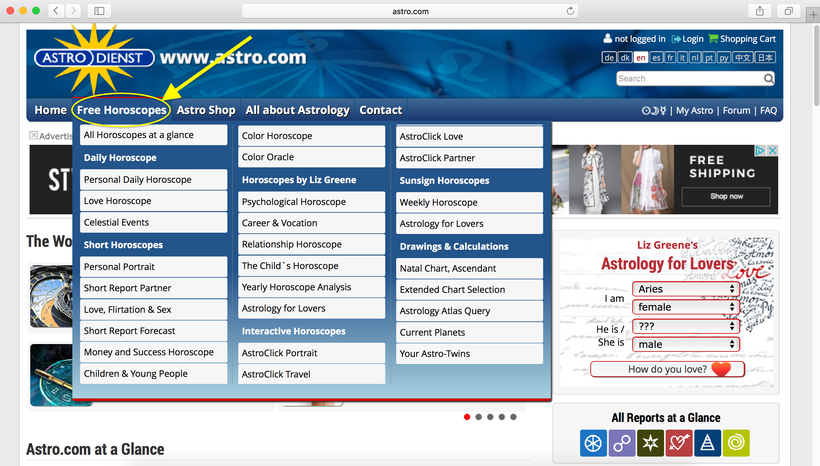
Task: Select Weekly Horoscope menu entry
Action: [469, 202]
